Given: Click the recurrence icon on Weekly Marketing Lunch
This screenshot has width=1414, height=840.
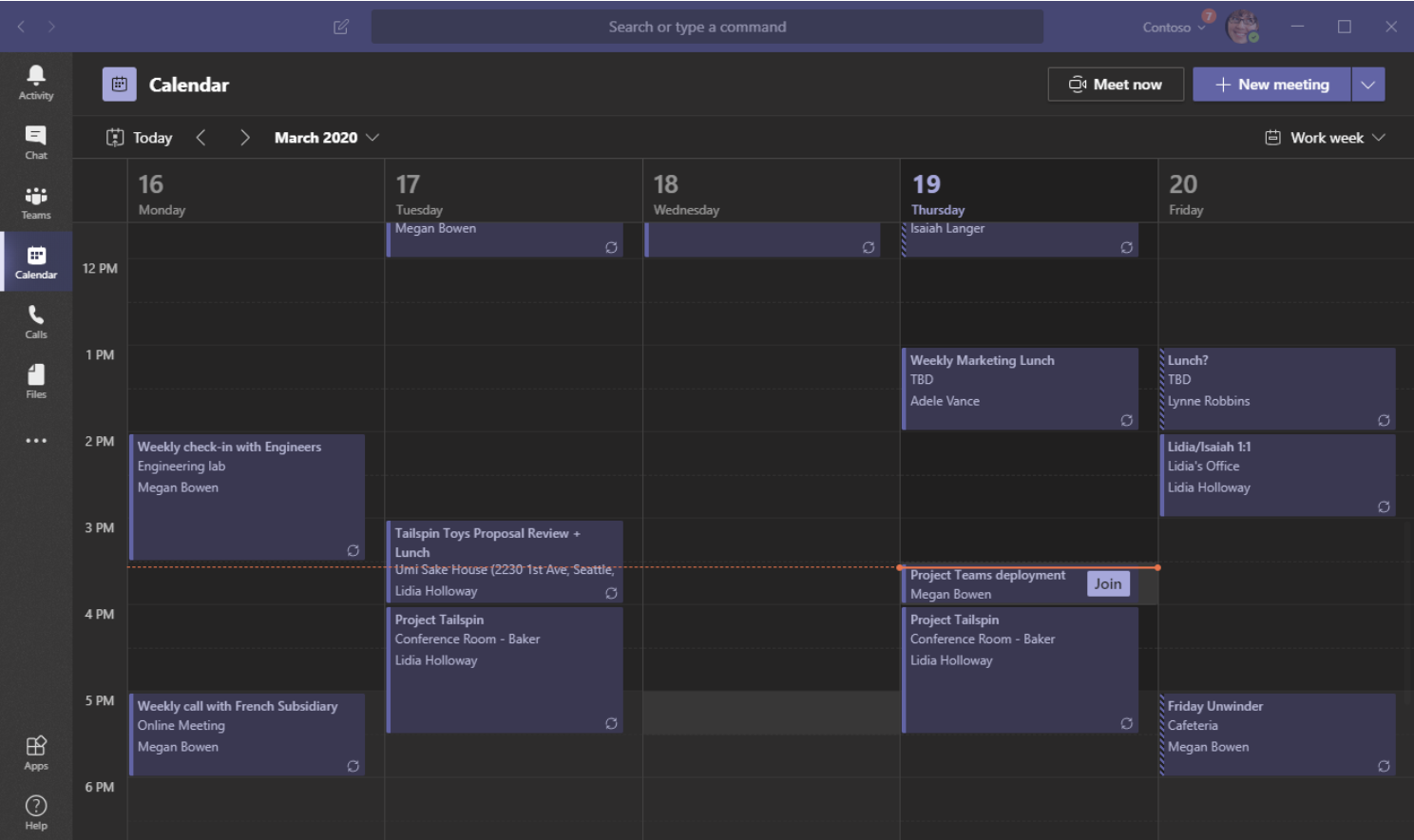Looking at the screenshot, I should (1127, 419).
